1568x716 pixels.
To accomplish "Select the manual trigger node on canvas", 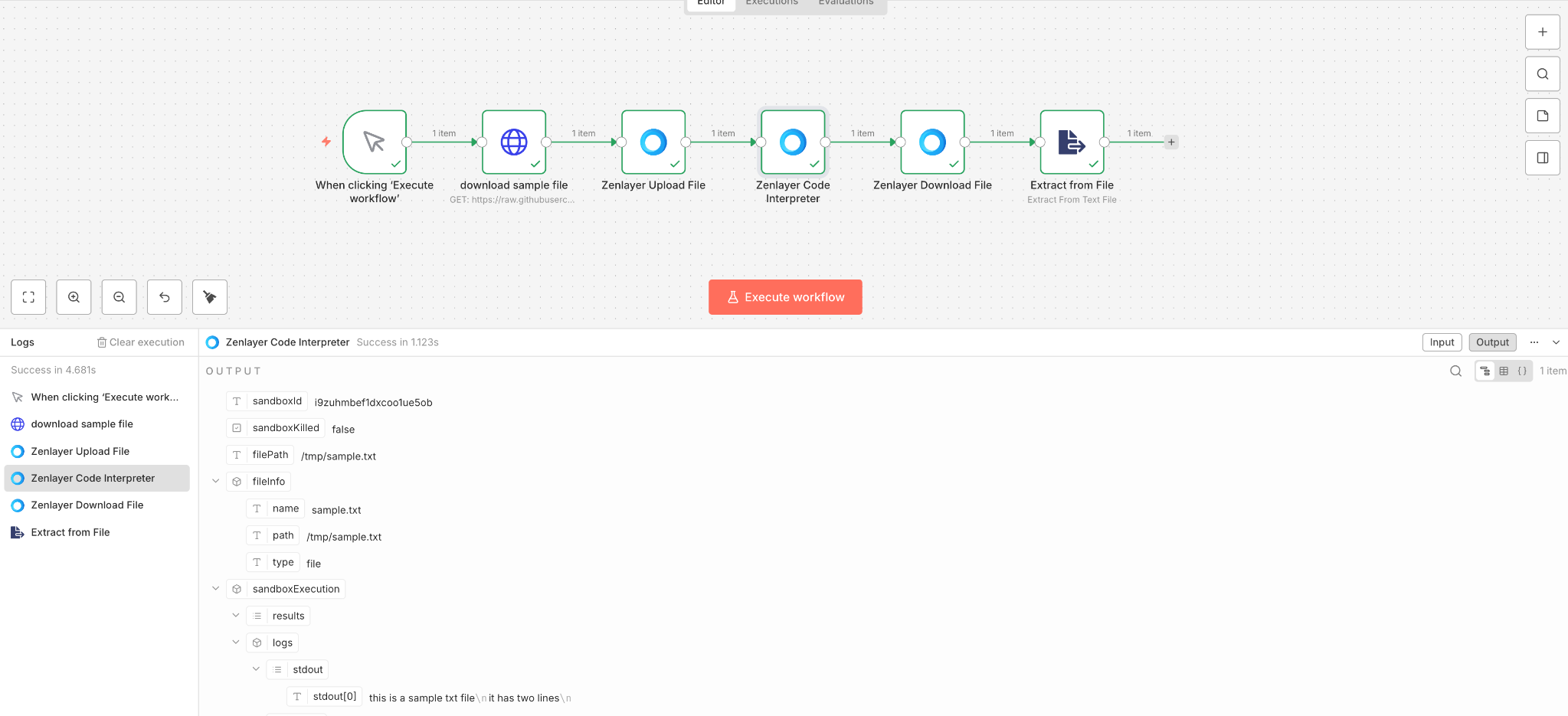I will (x=375, y=142).
